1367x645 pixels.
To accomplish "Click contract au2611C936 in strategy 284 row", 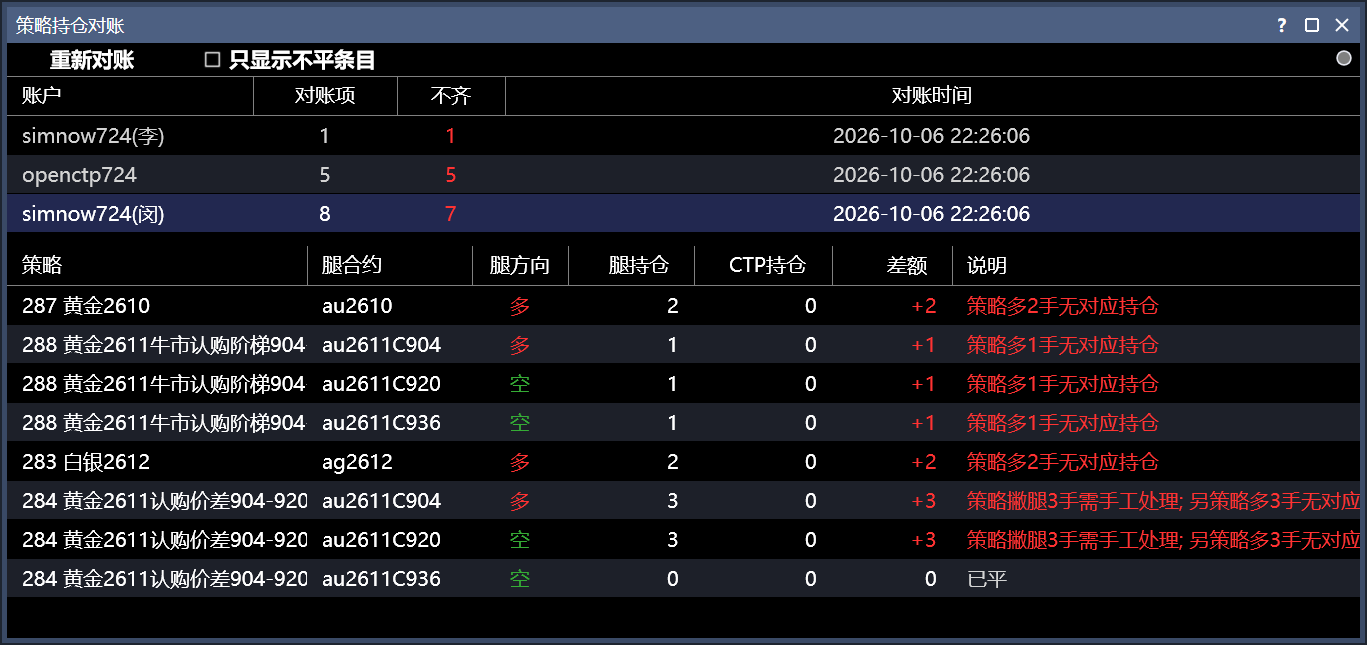I will [x=381, y=579].
